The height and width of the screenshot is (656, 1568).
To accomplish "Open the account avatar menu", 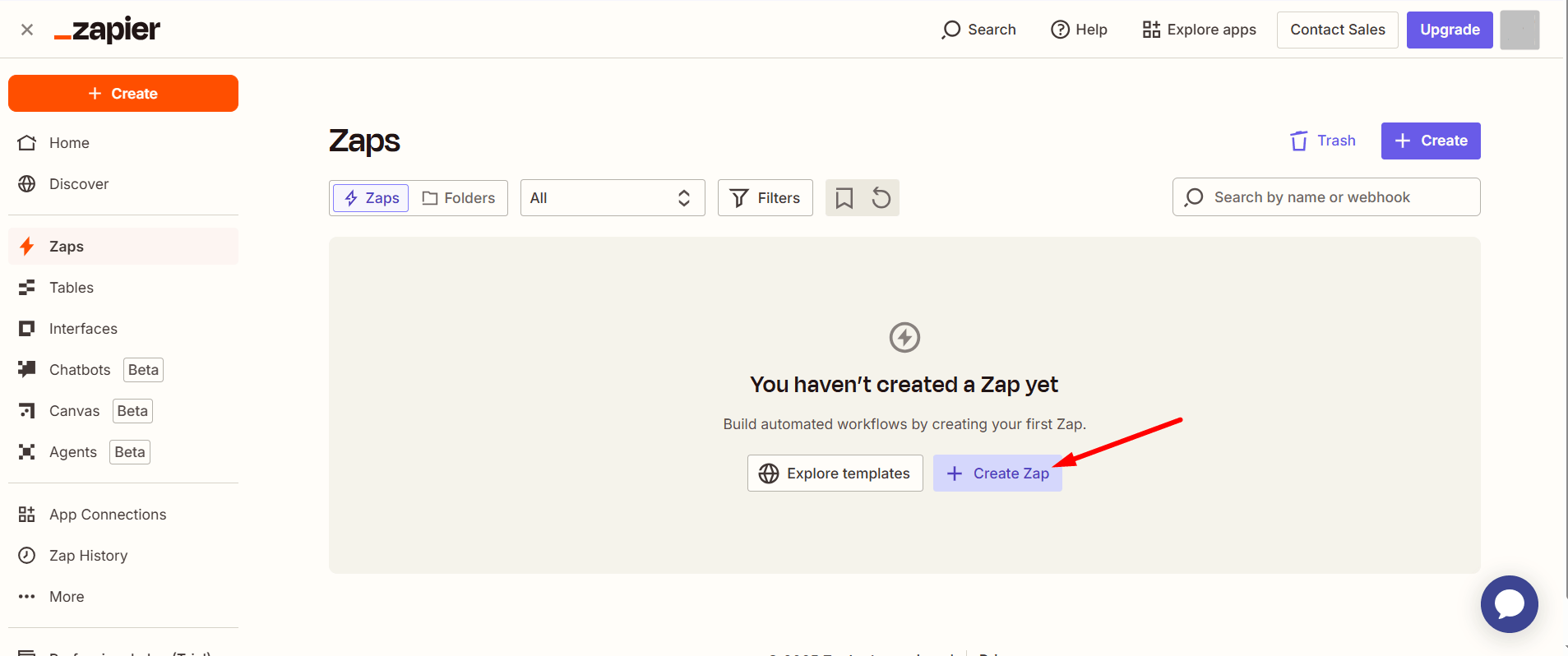I will [1519, 30].
